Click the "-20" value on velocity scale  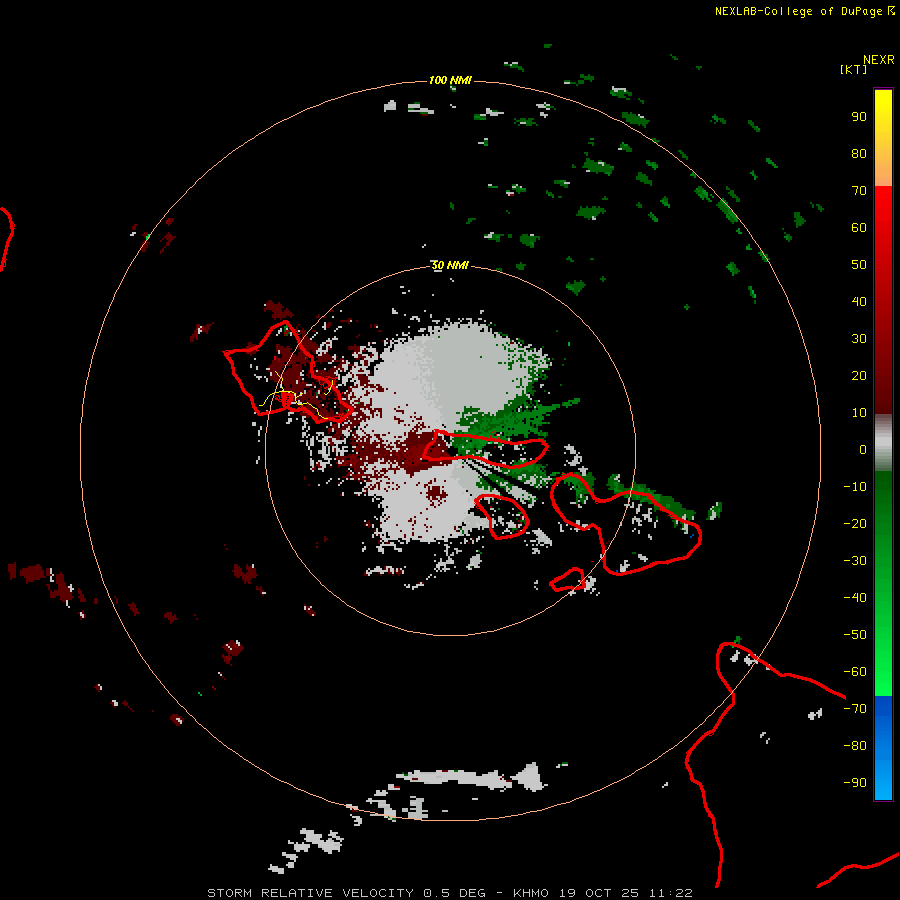pyautogui.click(x=855, y=523)
